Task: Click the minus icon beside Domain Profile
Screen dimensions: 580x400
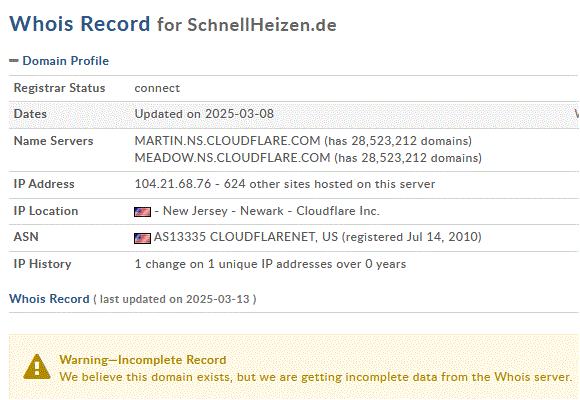Action: click(x=14, y=61)
